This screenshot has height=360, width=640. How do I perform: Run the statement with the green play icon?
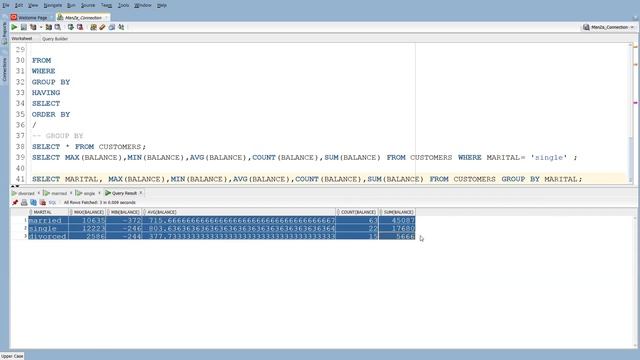14,27
